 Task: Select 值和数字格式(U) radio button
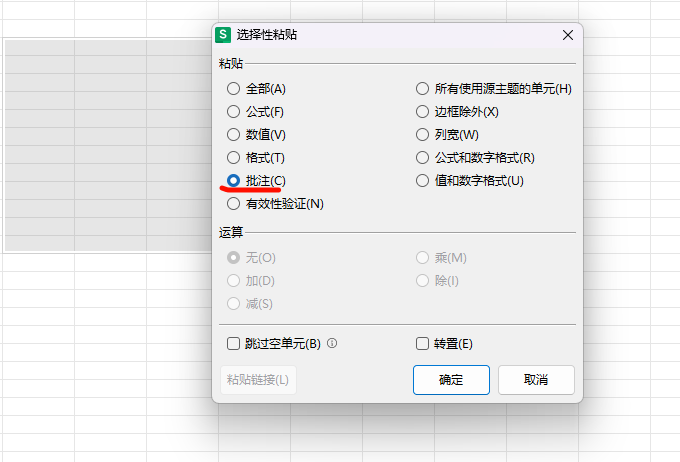[423, 181]
